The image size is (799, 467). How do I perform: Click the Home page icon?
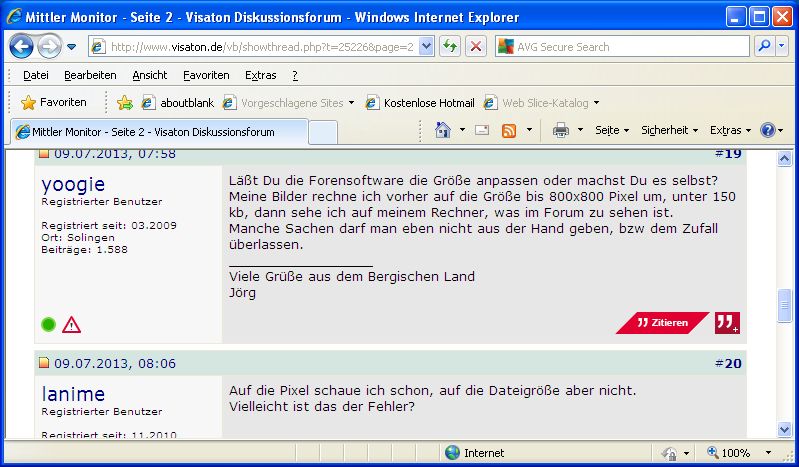tap(442, 131)
